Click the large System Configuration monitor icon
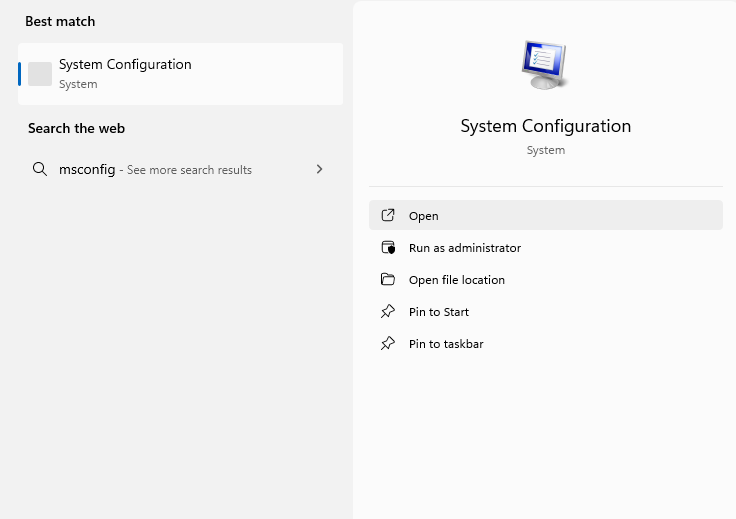 click(x=545, y=66)
